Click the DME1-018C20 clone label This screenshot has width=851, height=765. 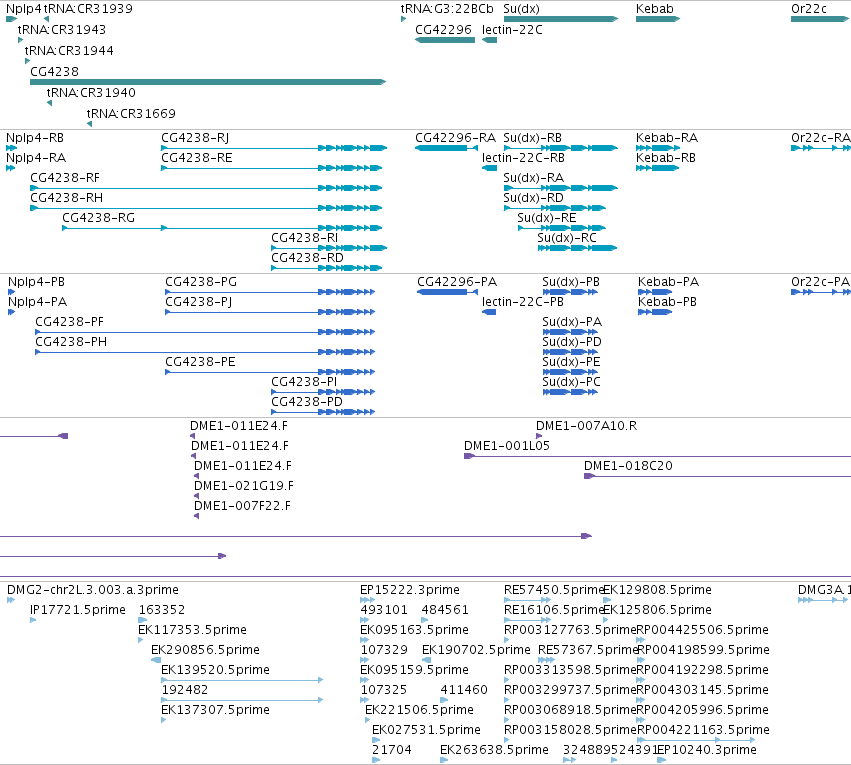click(x=628, y=466)
